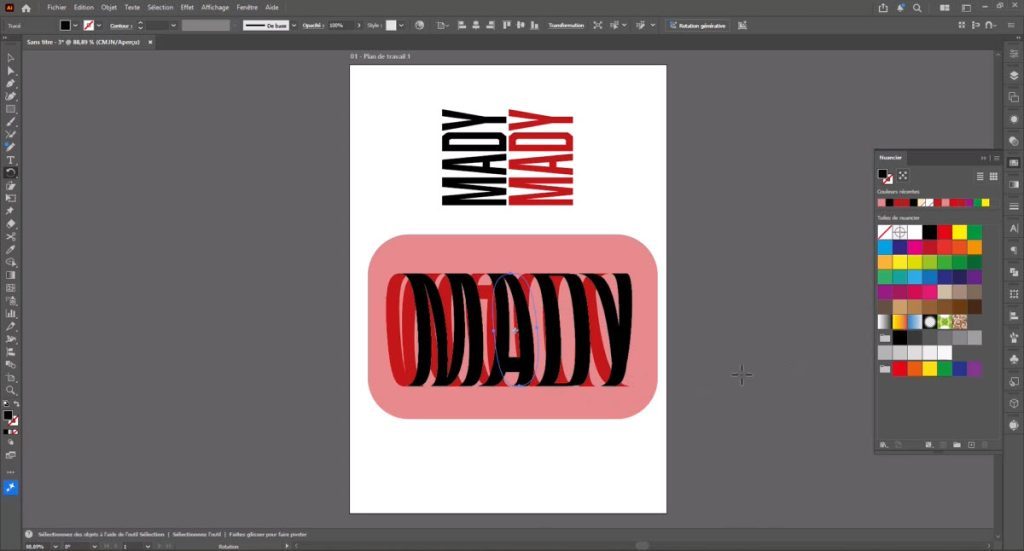Open the Effet menu
Screen dimensions: 1024x551
(187, 7)
